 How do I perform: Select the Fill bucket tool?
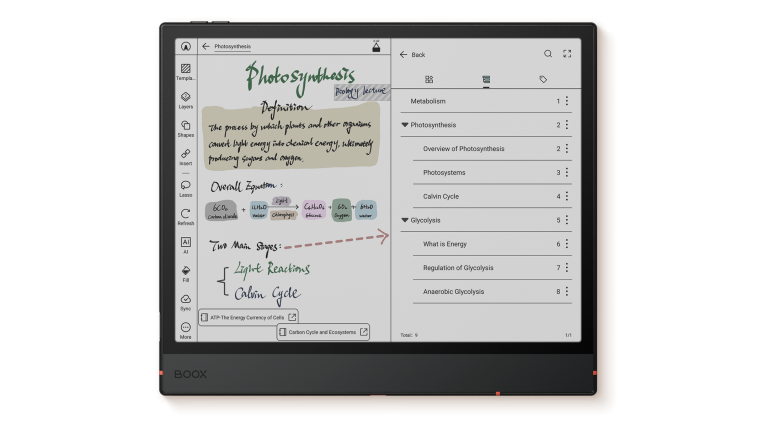(185, 271)
